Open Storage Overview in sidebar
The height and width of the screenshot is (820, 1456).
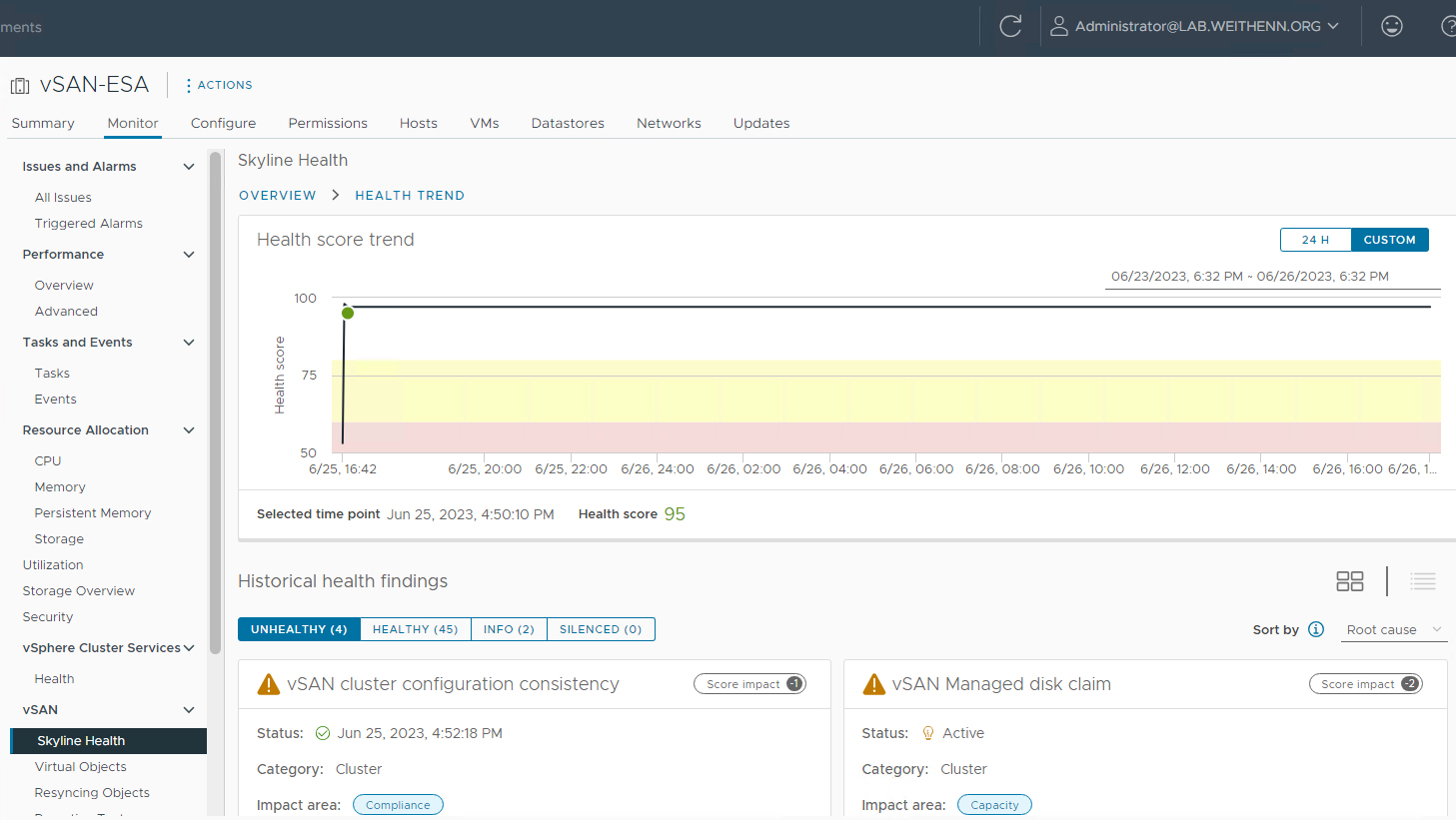[x=79, y=591]
